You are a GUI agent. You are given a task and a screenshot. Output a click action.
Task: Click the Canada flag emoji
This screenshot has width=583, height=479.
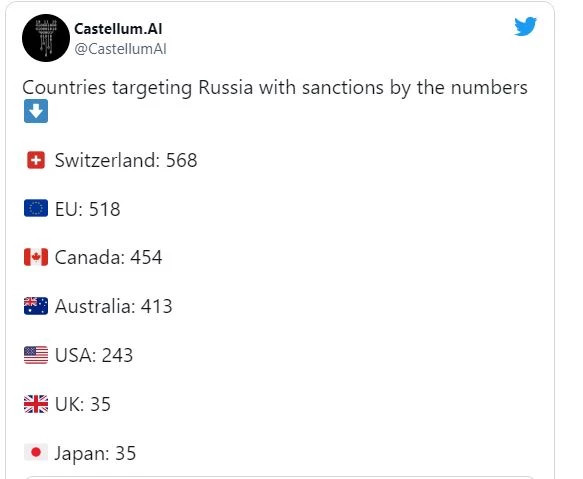click(36, 257)
